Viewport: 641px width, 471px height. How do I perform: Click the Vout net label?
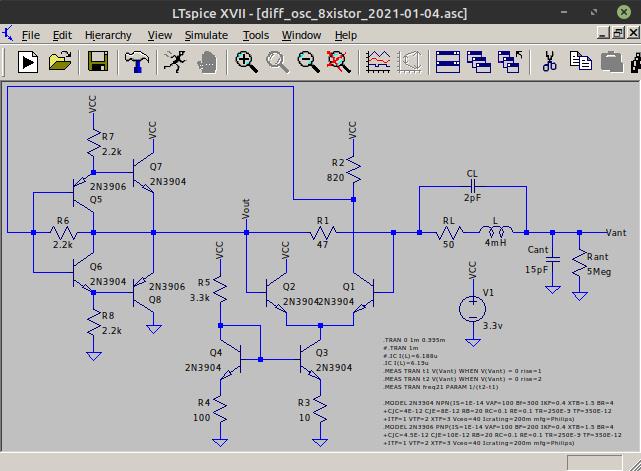(x=246, y=209)
